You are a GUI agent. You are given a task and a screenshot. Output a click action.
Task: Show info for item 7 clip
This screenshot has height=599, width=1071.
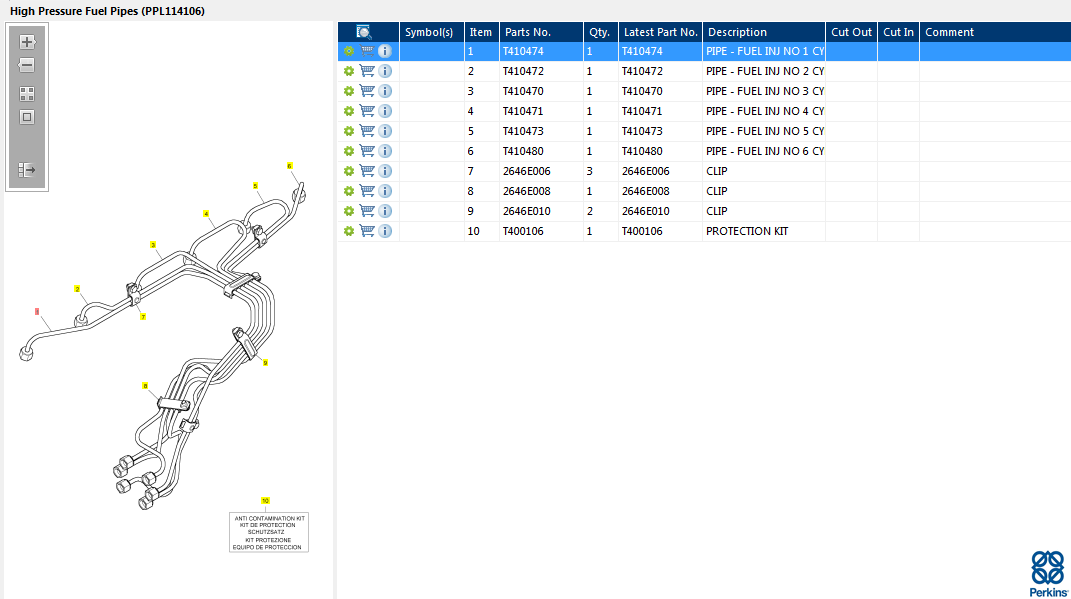(385, 171)
